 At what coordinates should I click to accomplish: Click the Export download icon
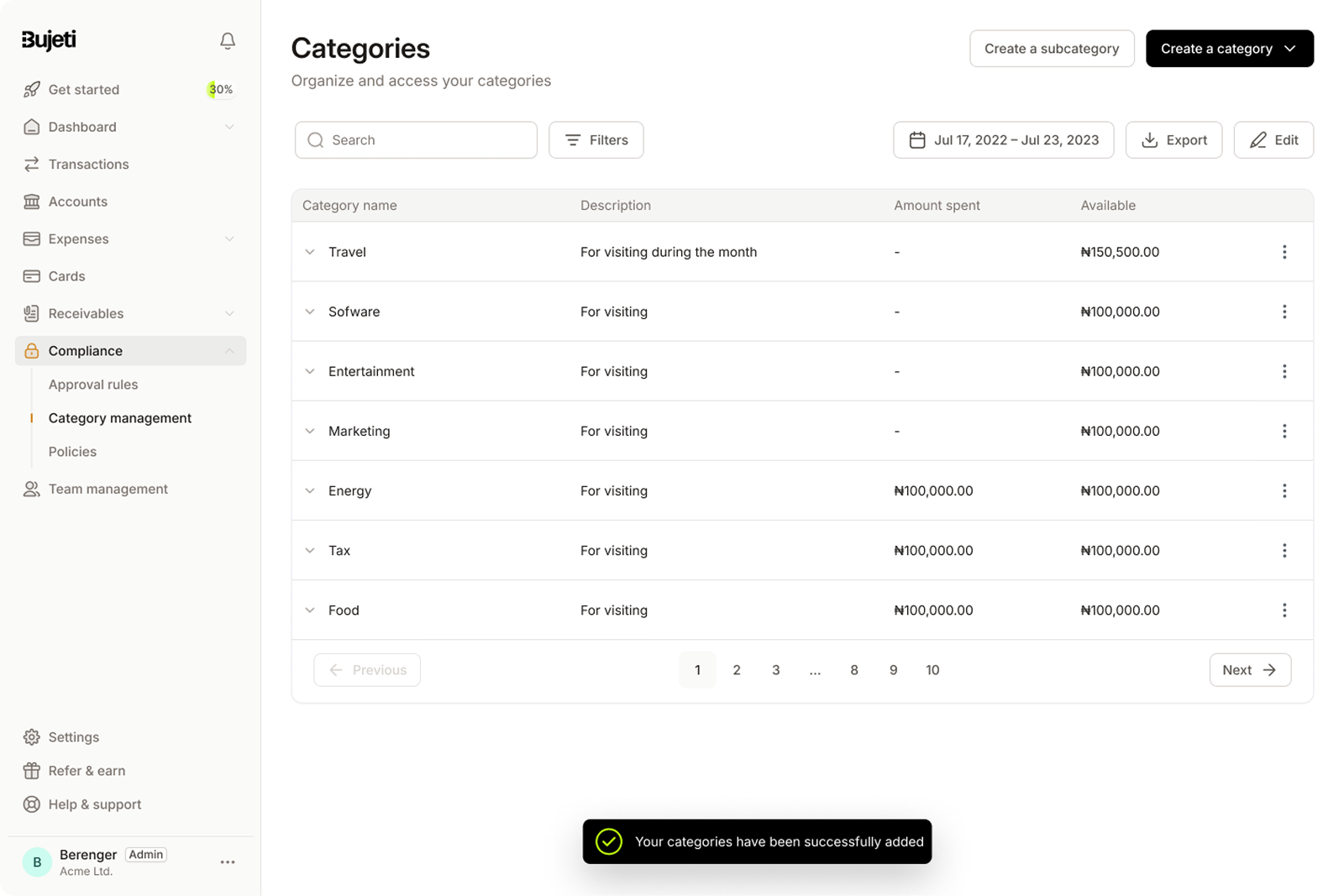coord(1149,140)
